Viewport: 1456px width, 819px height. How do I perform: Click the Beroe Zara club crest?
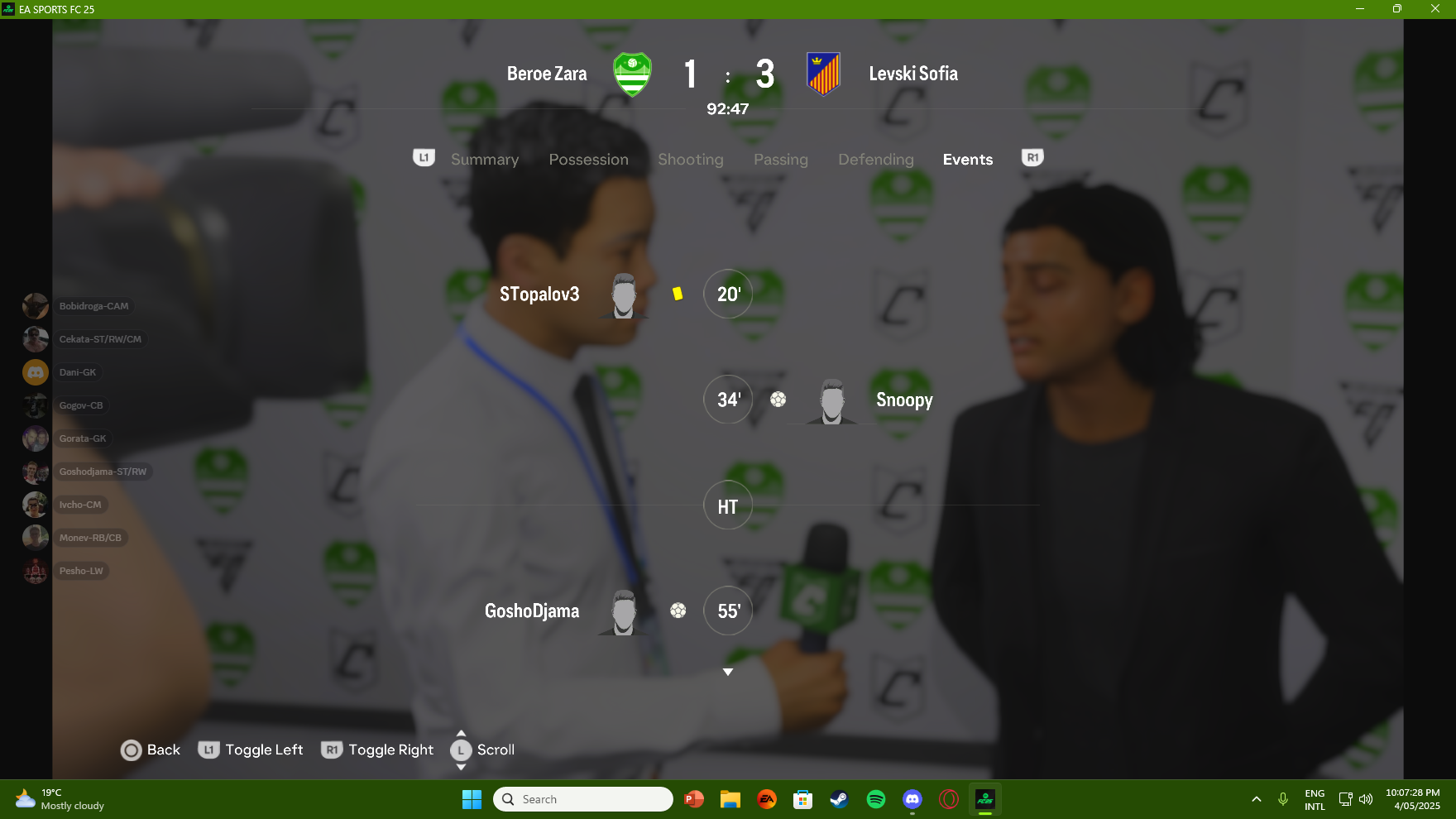[x=633, y=74]
